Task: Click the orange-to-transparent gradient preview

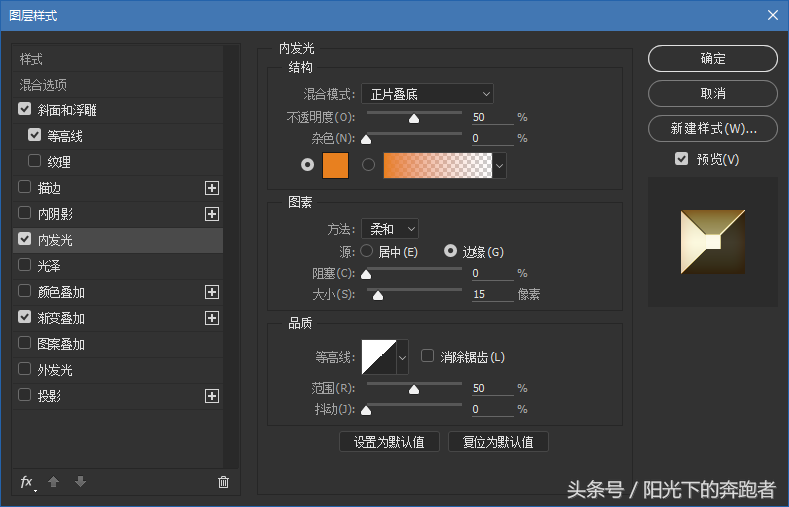Action: click(438, 165)
